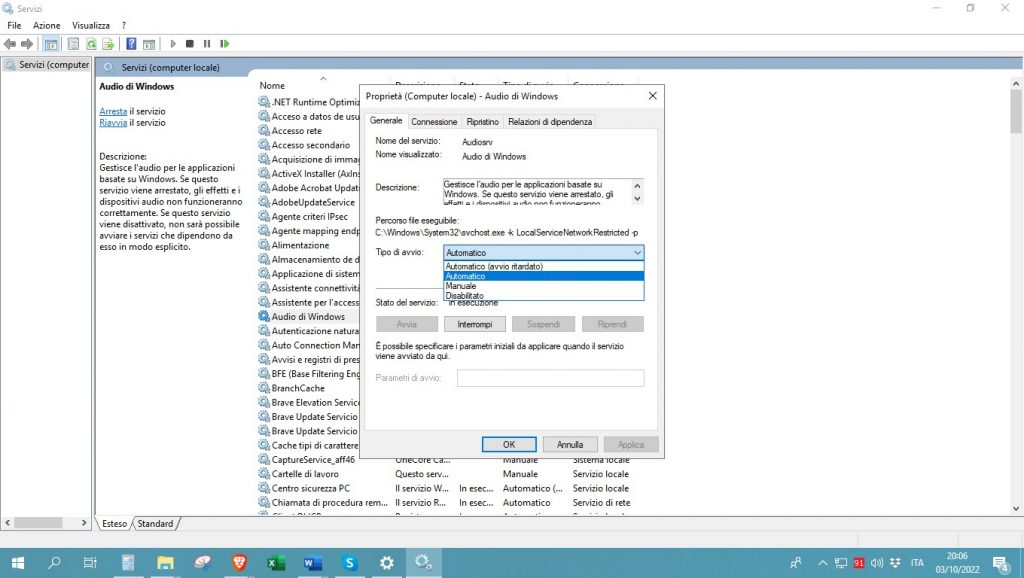Click the Refresh toolbar icon
This screenshot has width=1024, height=578.
pyautogui.click(x=91, y=44)
